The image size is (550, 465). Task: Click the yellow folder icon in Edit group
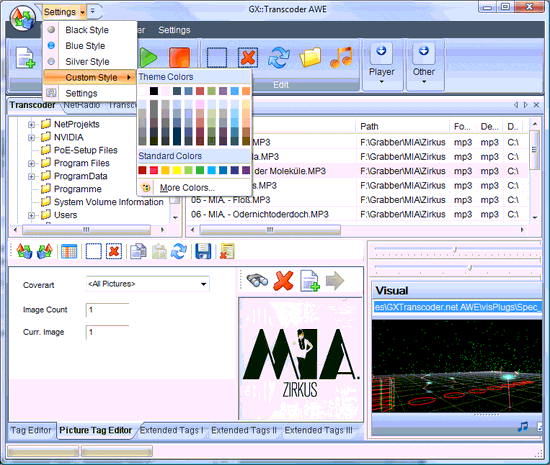(x=310, y=57)
